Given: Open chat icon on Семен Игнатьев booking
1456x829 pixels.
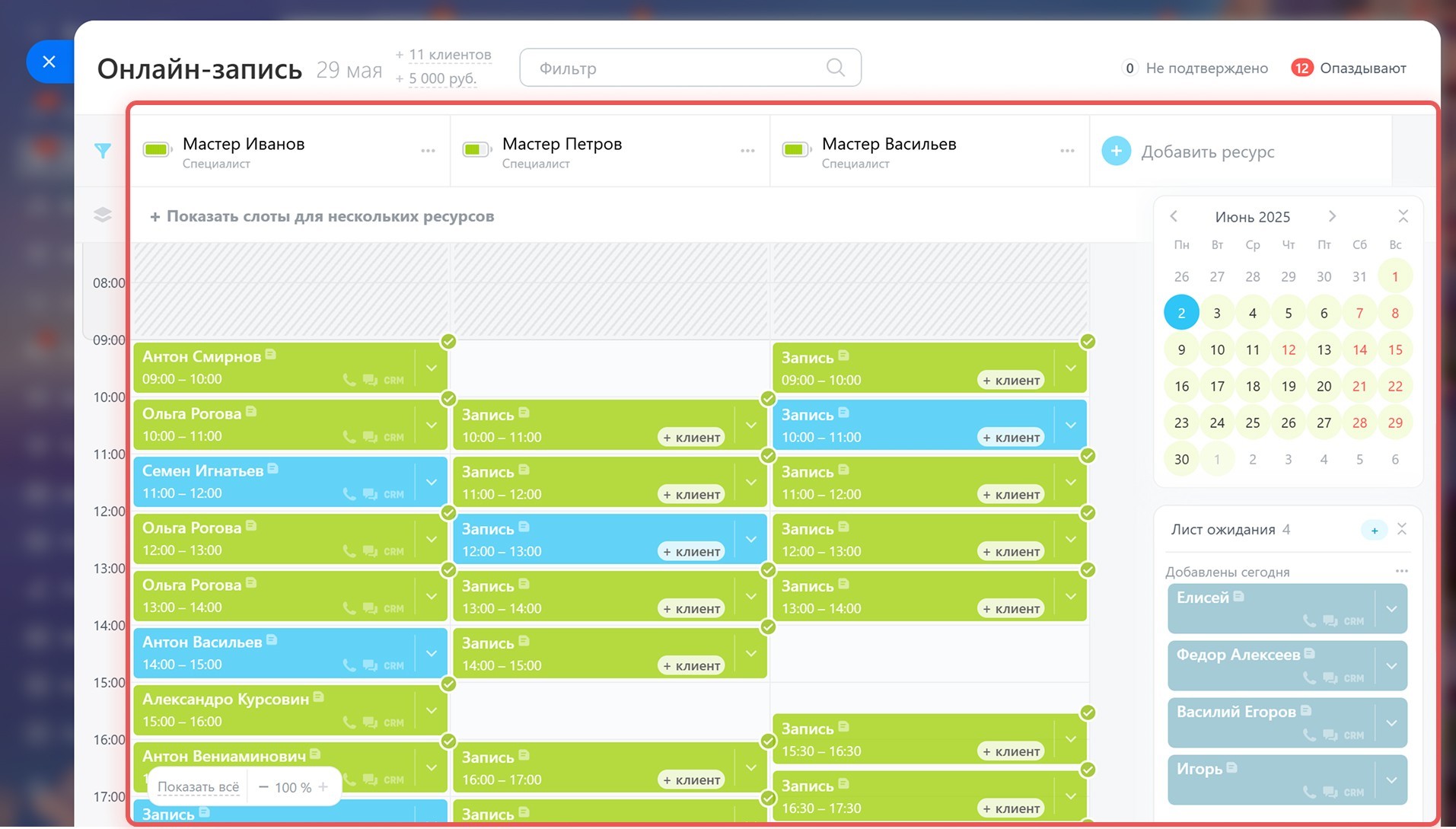Looking at the screenshot, I should click(370, 494).
